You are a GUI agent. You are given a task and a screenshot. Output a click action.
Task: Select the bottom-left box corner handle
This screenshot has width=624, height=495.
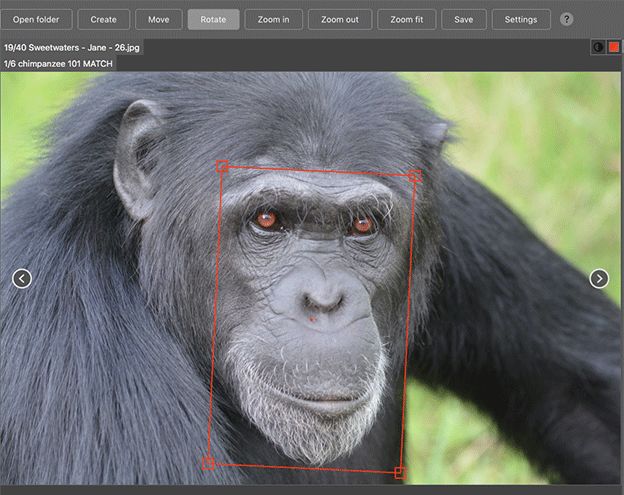click(208, 463)
